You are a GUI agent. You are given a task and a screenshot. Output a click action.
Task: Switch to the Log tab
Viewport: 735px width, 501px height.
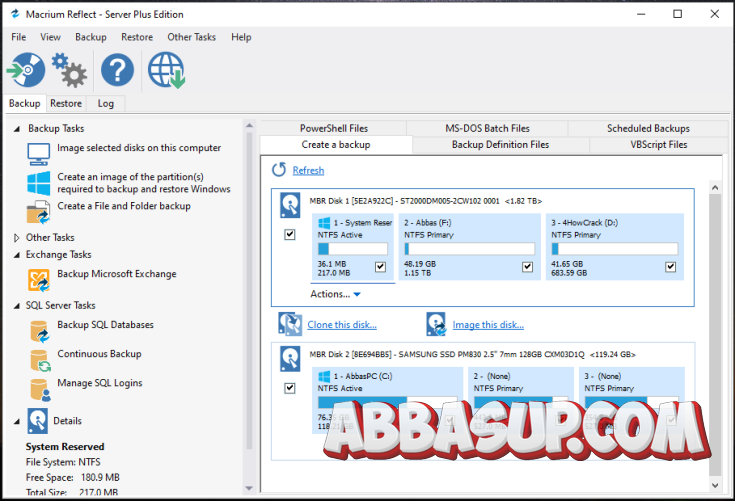pyautogui.click(x=105, y=104)
